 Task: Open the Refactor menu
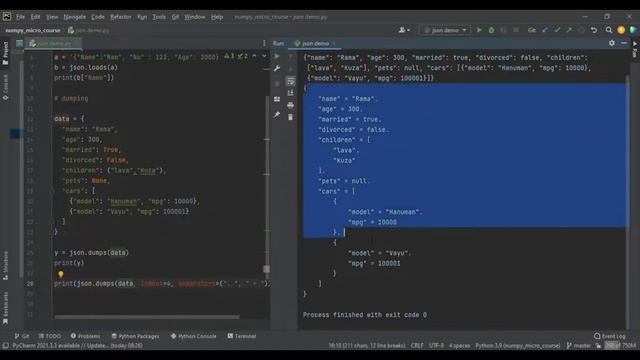(x=121, y=17)
